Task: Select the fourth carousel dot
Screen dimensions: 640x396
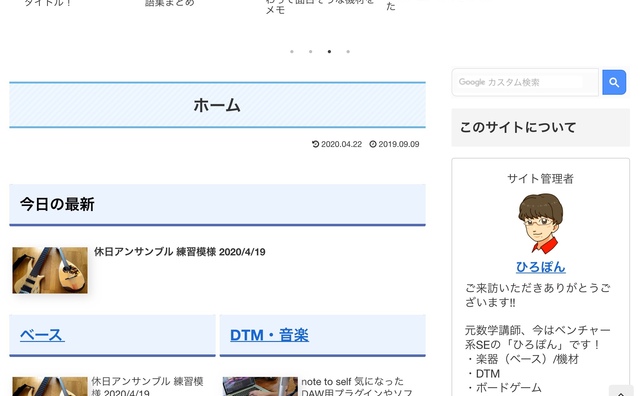Action: tap(348, 51)
